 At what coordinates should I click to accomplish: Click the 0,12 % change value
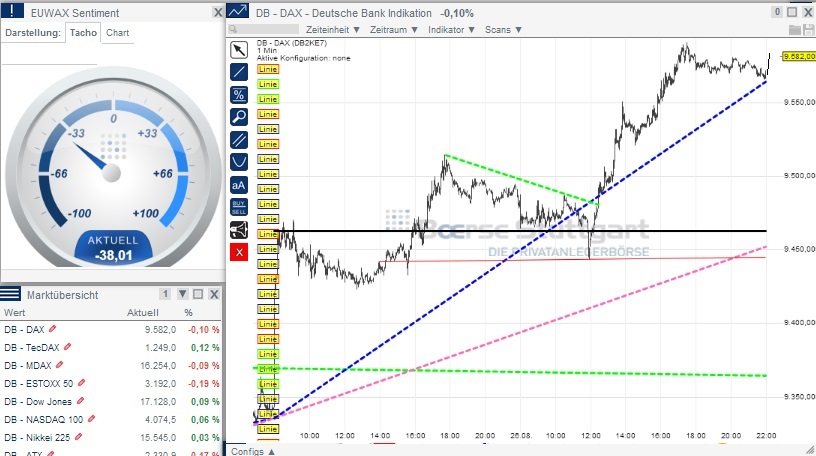click(205, 347)
